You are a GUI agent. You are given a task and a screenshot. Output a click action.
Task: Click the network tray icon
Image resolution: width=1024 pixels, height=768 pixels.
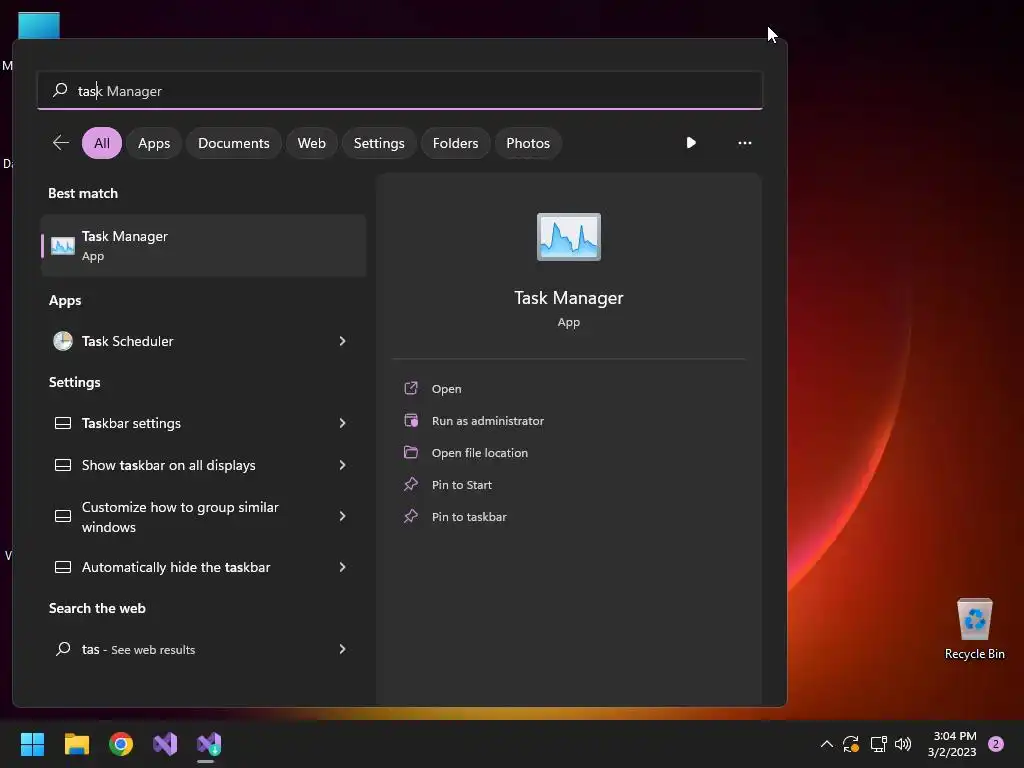tap(878, 744)
